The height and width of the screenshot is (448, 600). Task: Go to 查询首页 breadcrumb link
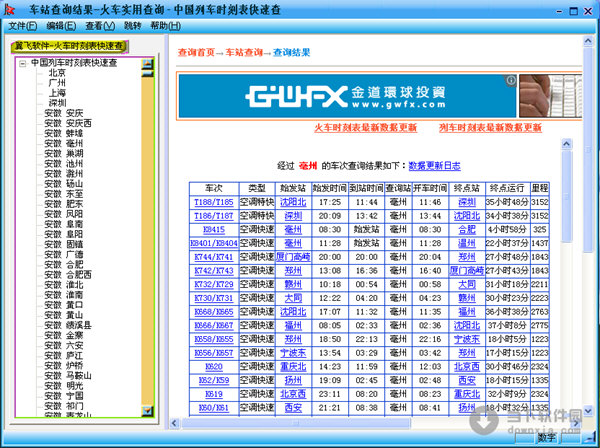(196, 52)
